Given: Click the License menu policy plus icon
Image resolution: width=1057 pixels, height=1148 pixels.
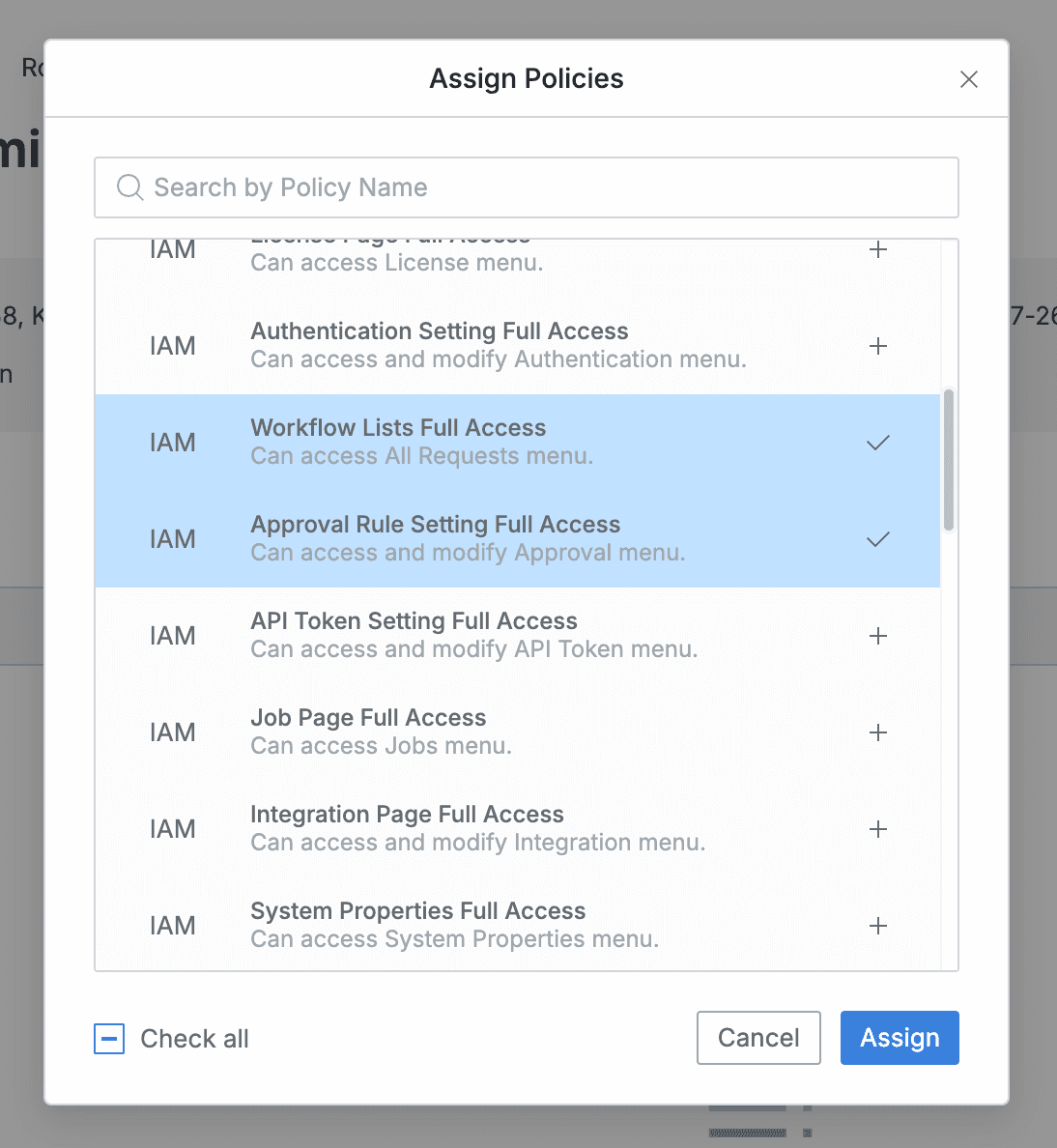Looking at the screenshot, I should [877, 250].
